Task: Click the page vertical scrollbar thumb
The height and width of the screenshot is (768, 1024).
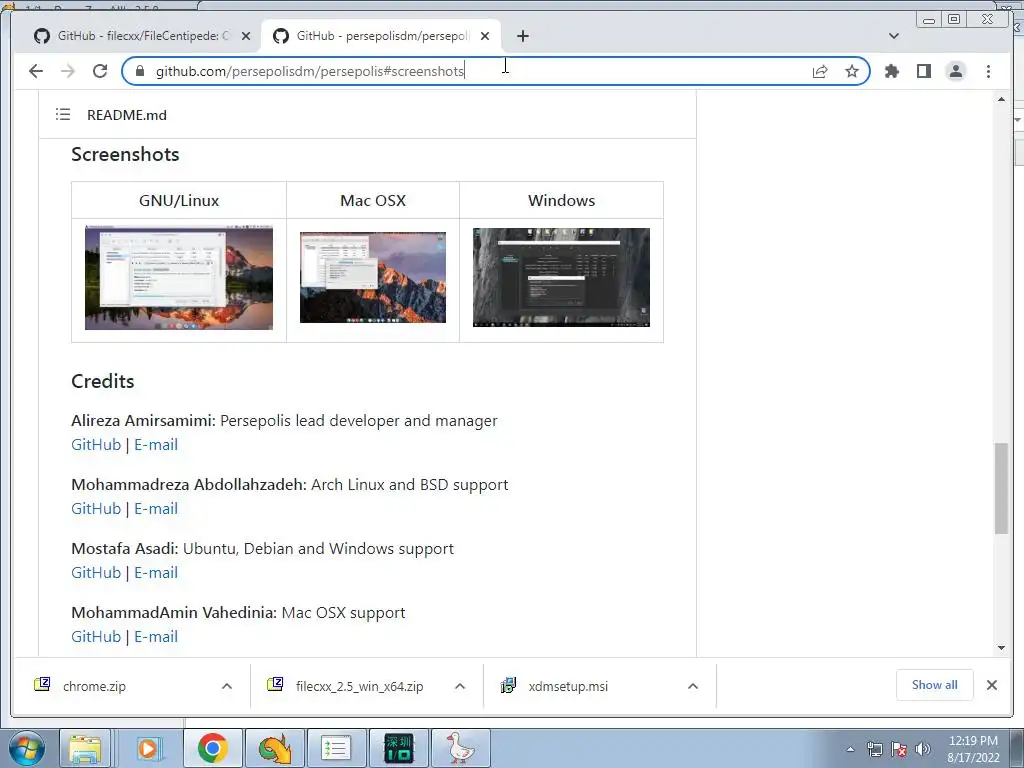Action: tap(1001, 488)
